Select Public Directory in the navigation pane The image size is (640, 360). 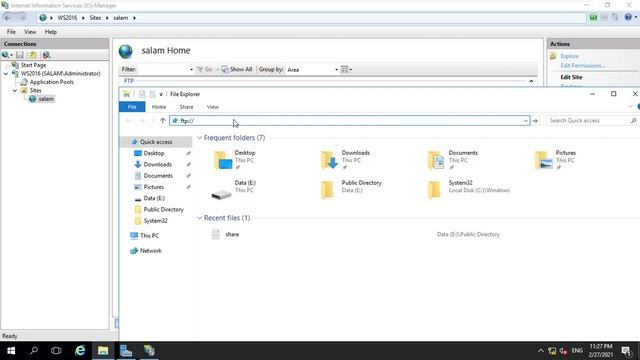[163, 209]
